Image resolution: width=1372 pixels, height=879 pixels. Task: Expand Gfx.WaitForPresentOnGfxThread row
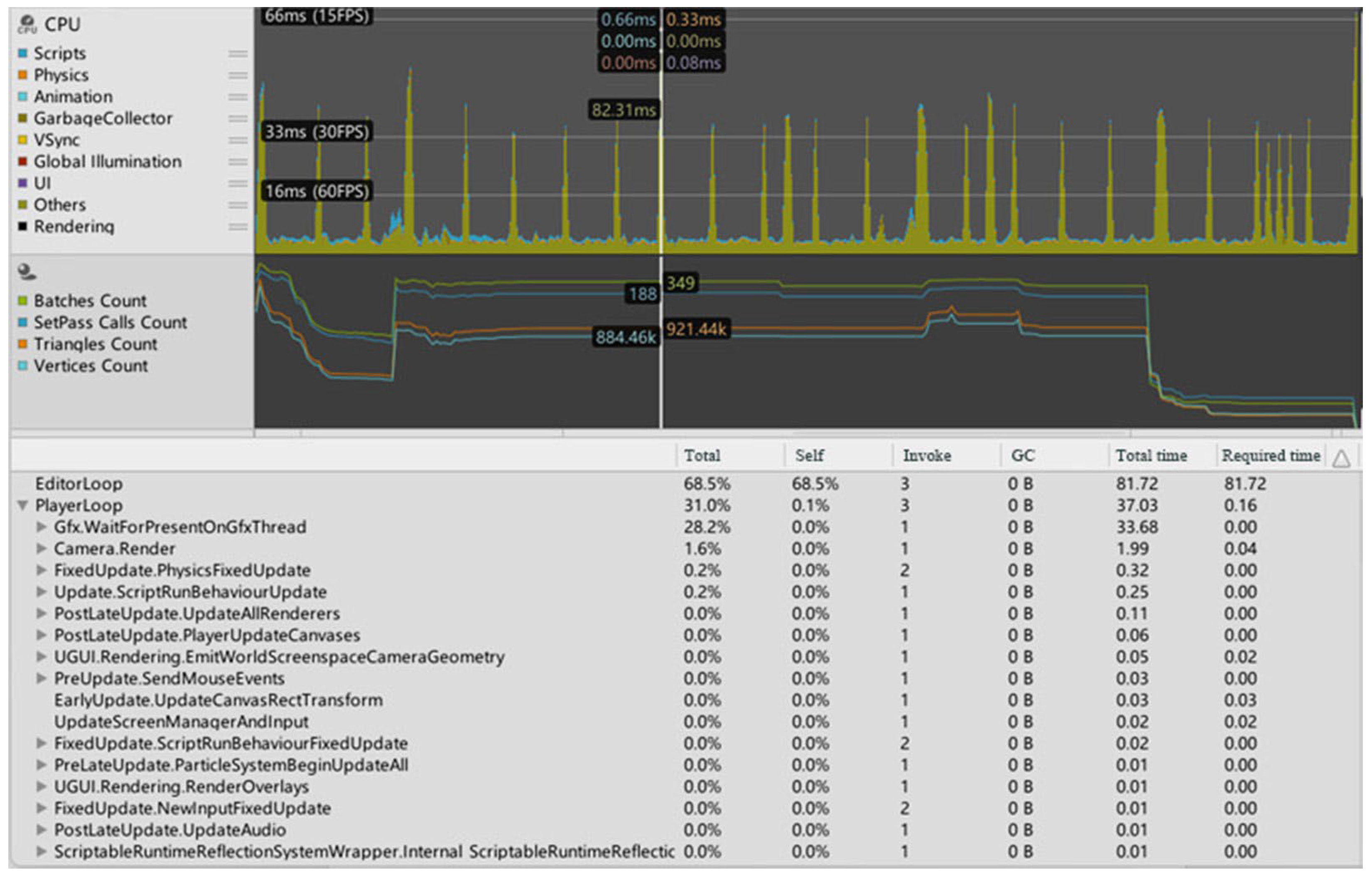click(x=41, y=528)
